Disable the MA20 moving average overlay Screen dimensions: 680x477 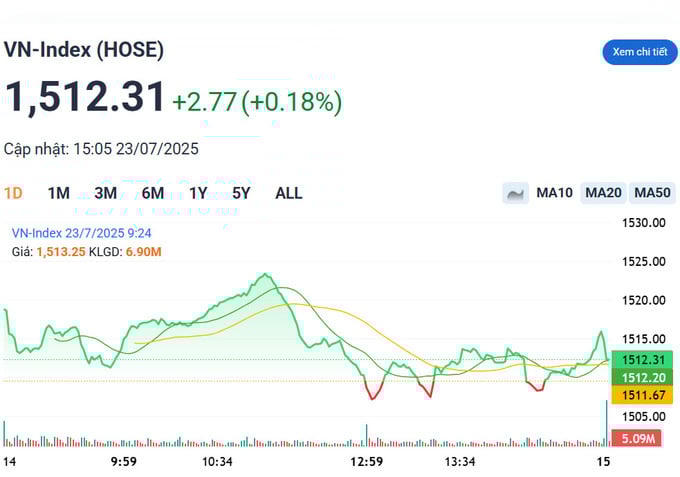[x=603, y=193]
